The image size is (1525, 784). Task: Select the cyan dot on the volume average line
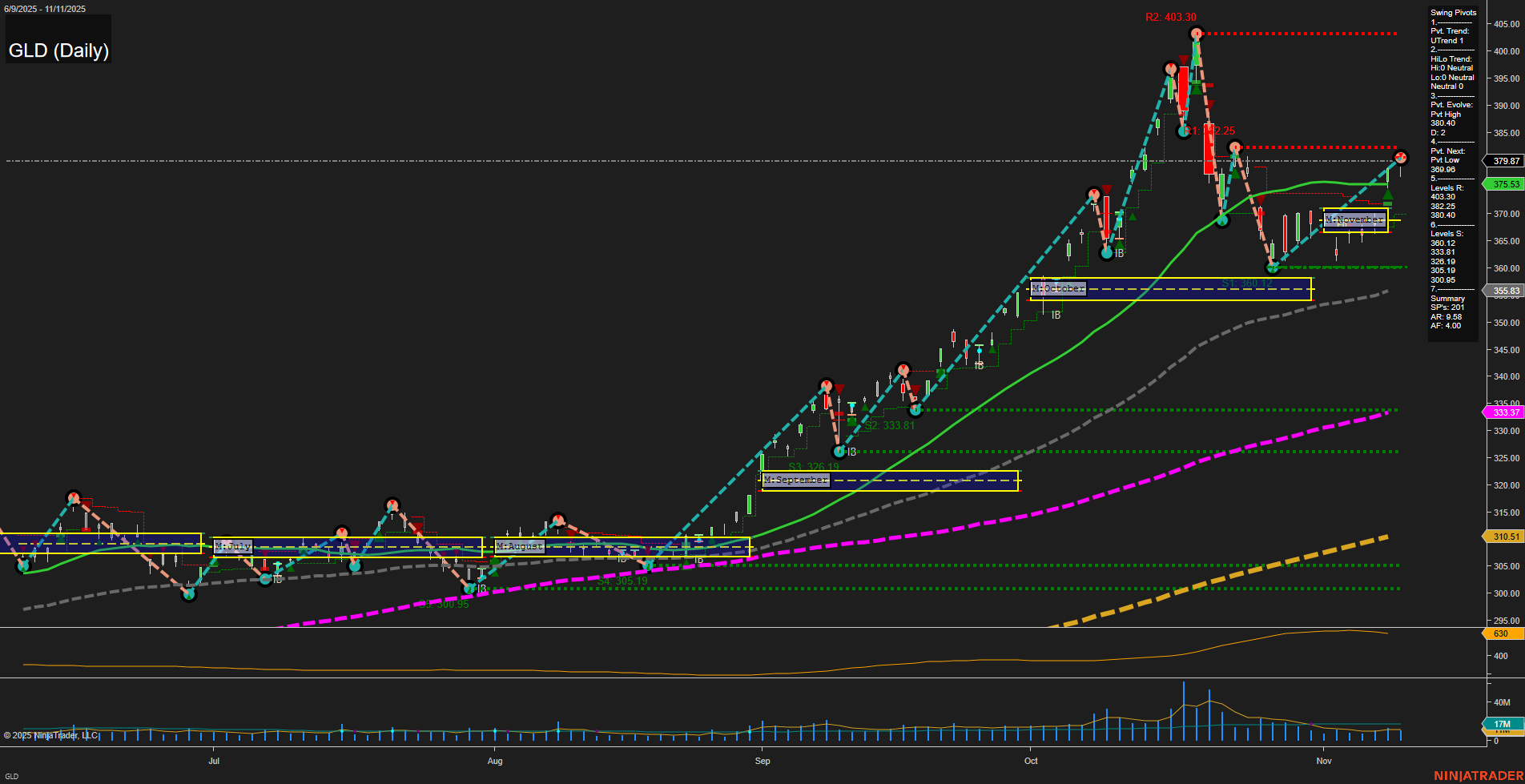980,351
